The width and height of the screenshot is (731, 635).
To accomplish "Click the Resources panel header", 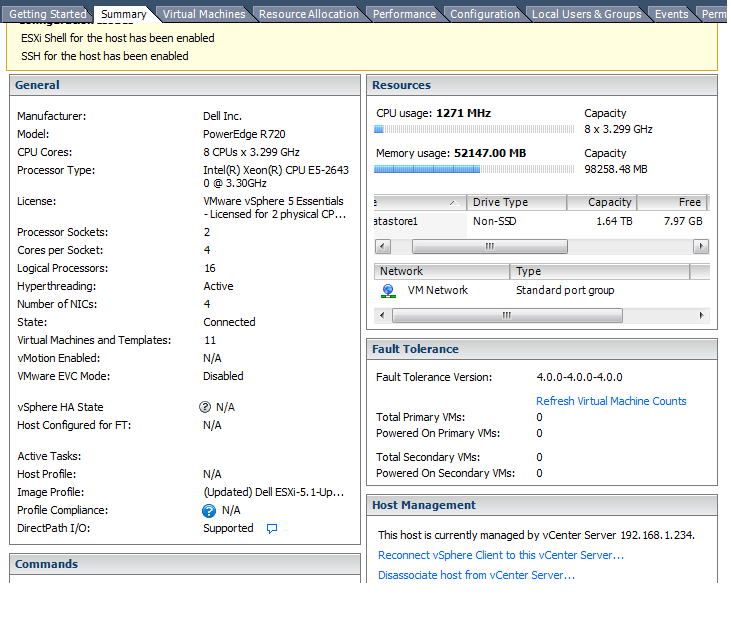I will [x=542, y=85].
